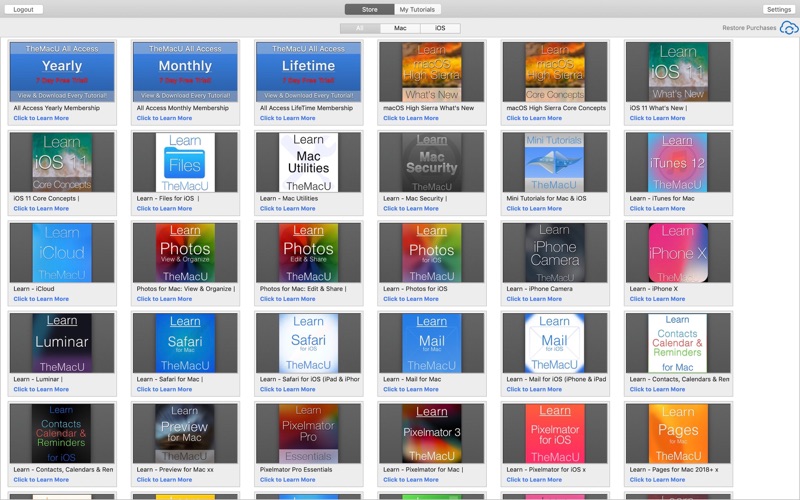Select Photos View & Organize cover
Viewport: 800px width, 500px height.
click(185, 253)
